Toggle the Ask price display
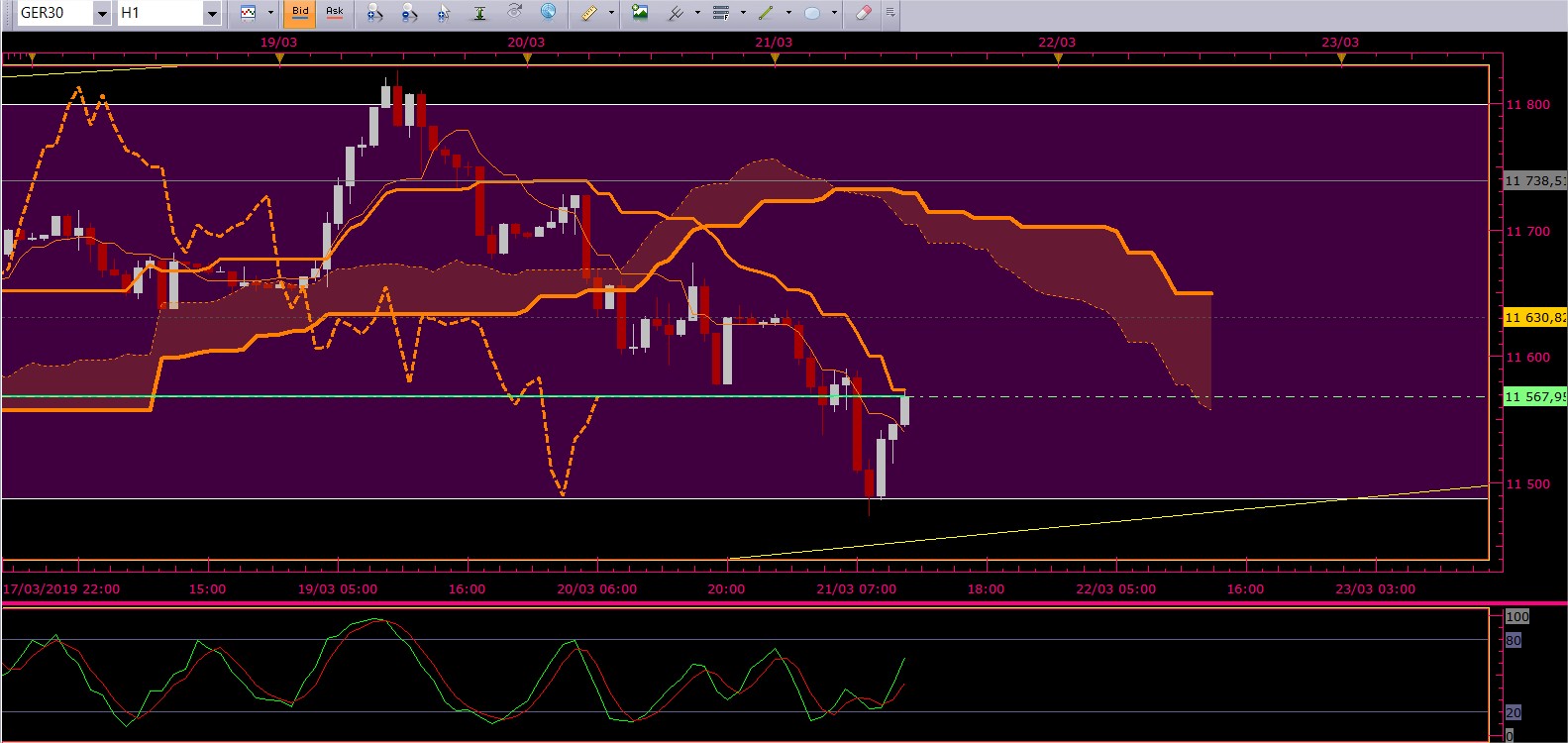This screenshot has height=743, width=1568. point(335,13)
